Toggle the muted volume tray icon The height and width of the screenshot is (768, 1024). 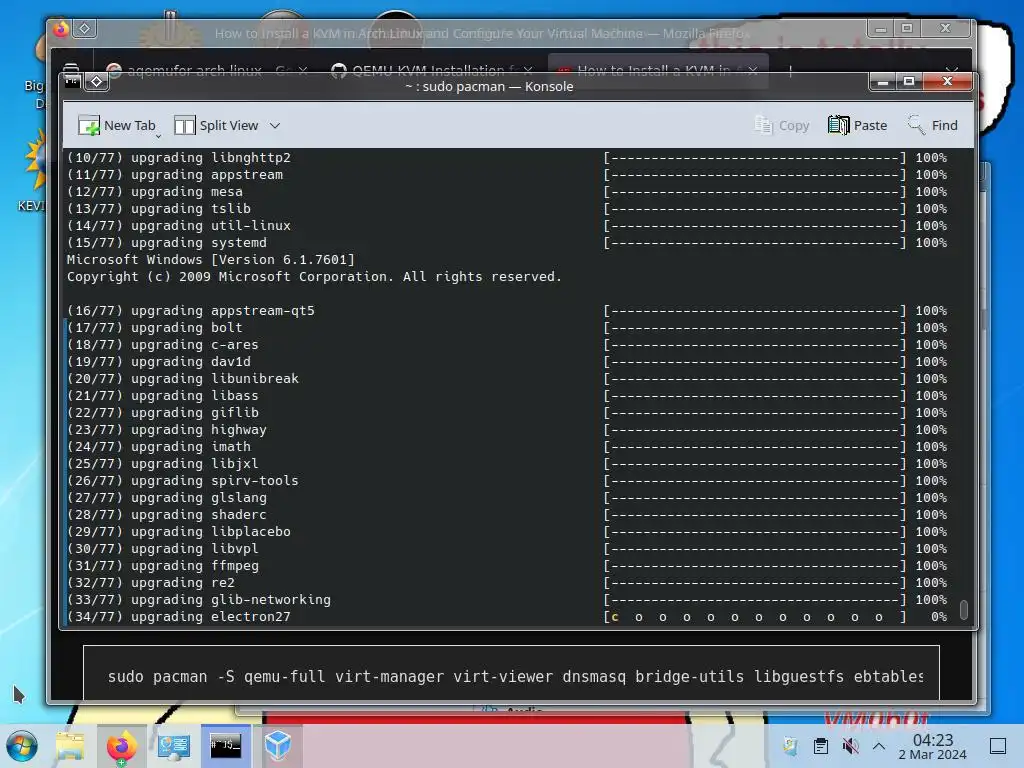(x=850, y=746)
